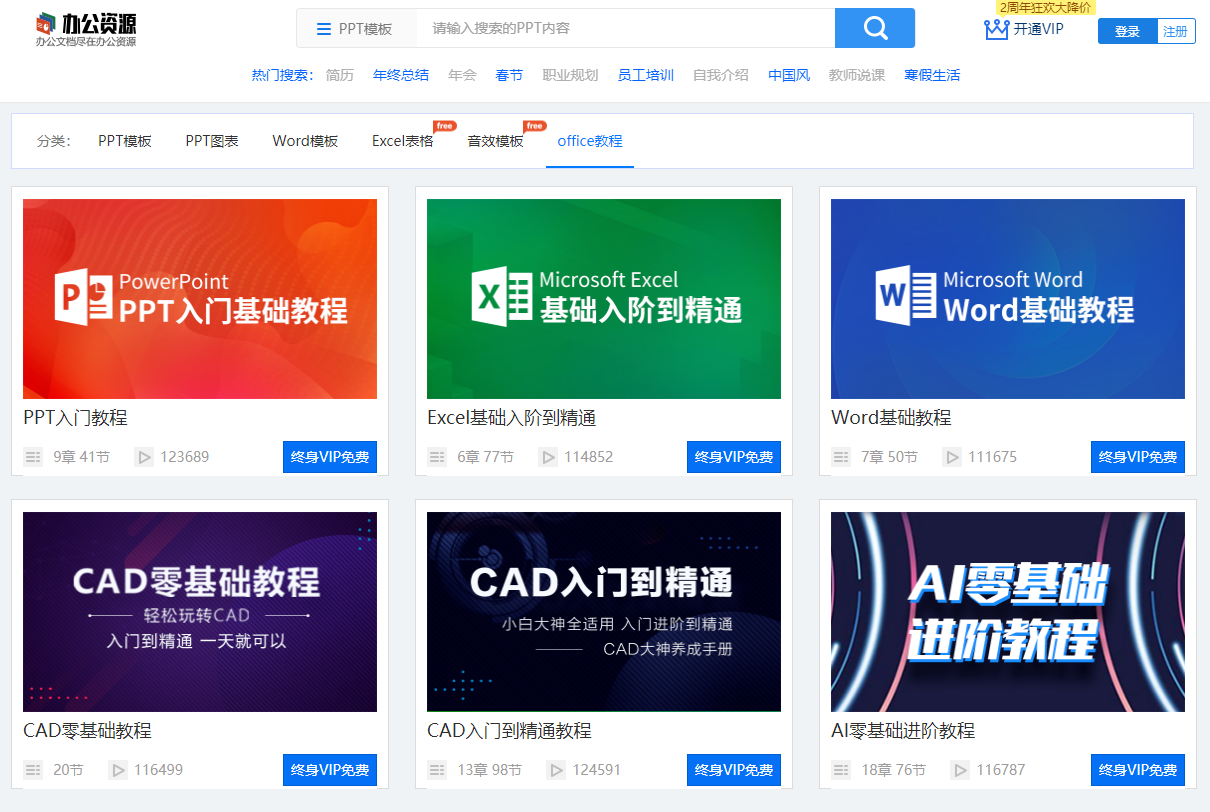Open the PPT模板 search category dropdown
This screenshot has height=812, width=1210.
click(x=356, y=29)
